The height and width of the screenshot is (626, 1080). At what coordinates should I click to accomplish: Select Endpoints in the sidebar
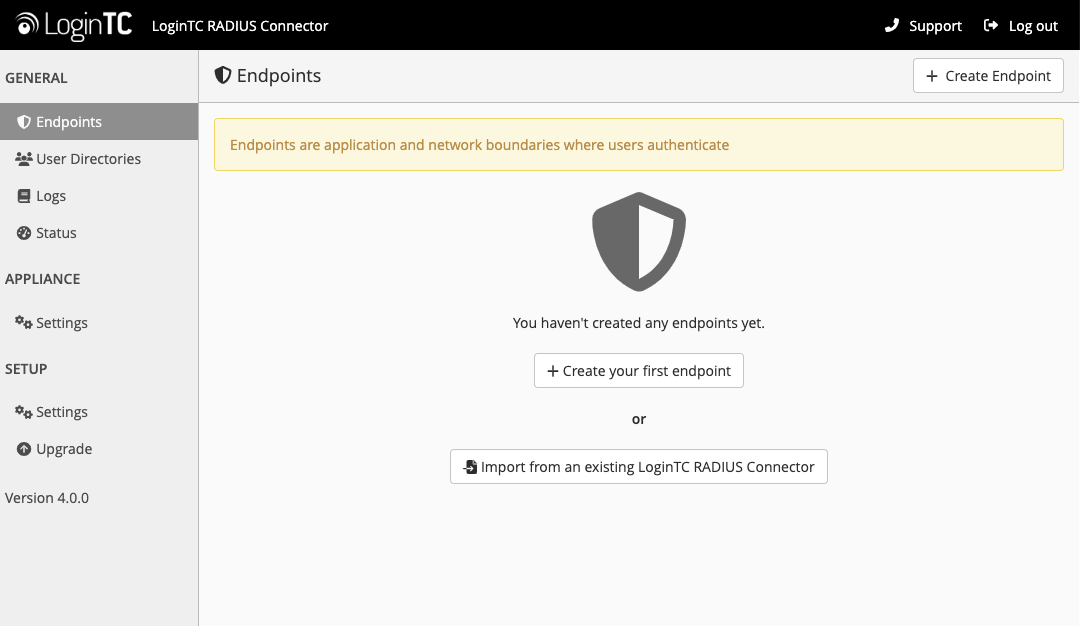pos(99,122)
